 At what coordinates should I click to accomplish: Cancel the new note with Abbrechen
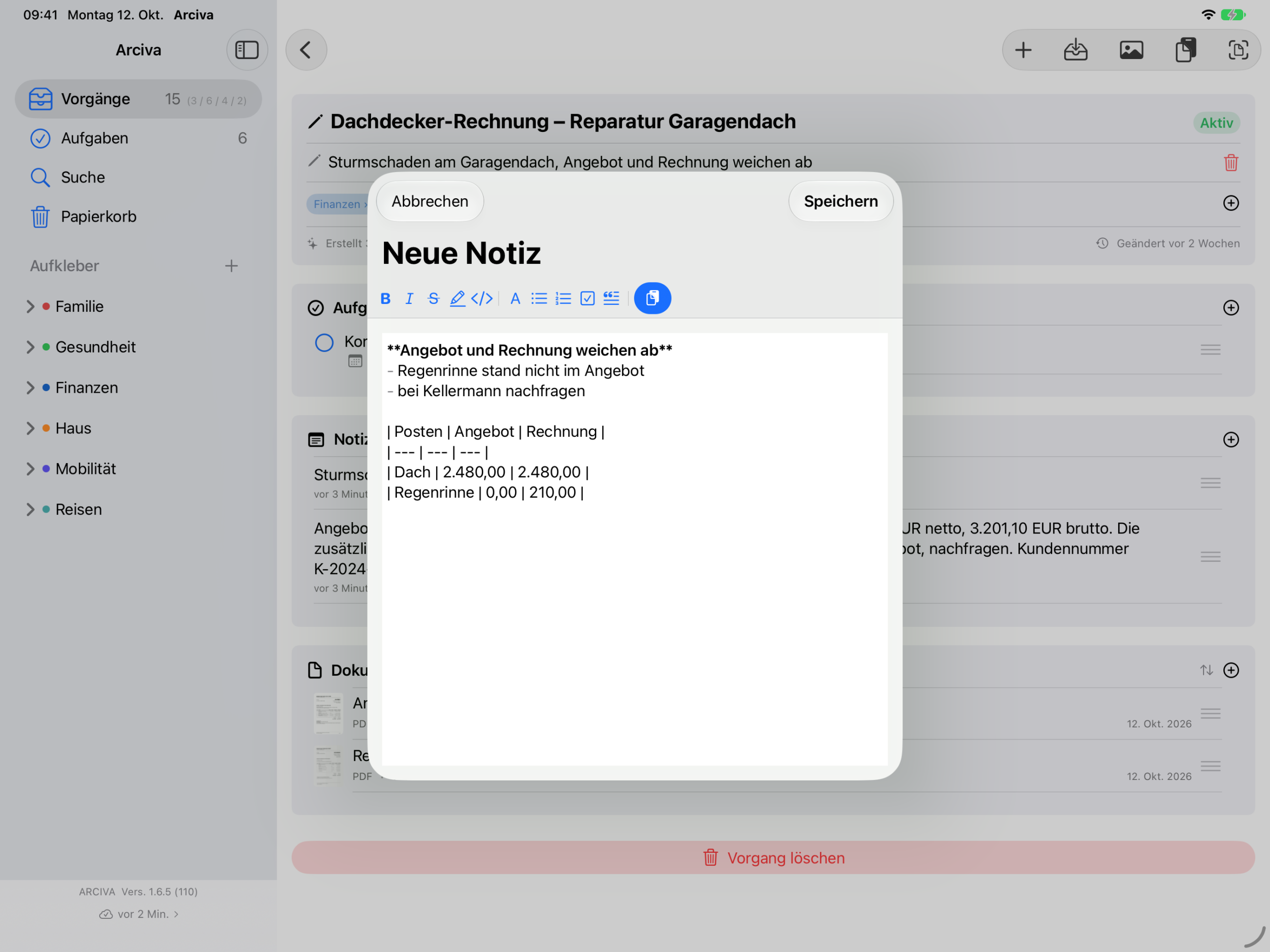click(430, 201)
